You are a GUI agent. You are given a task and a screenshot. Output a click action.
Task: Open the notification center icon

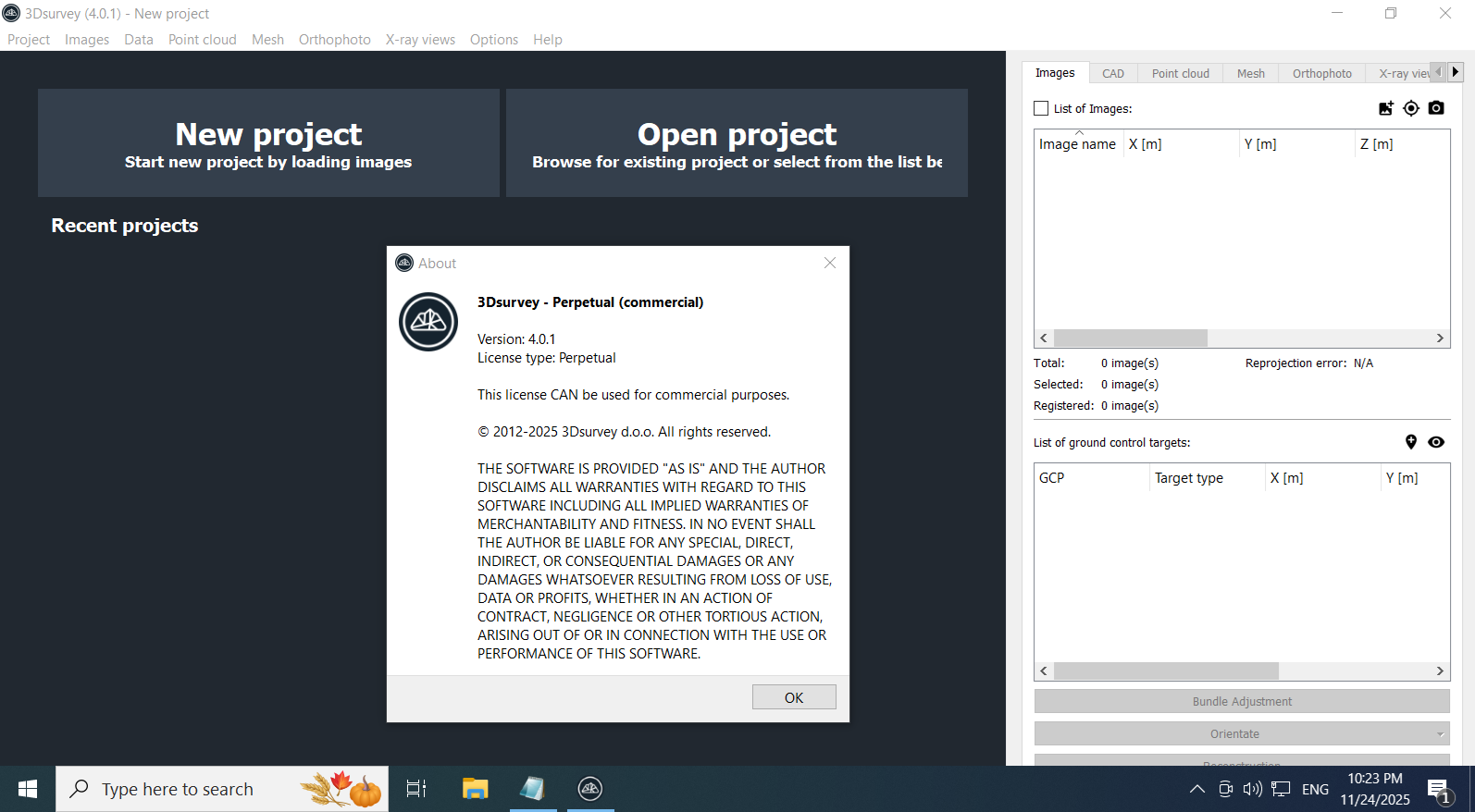(1439, 790)
